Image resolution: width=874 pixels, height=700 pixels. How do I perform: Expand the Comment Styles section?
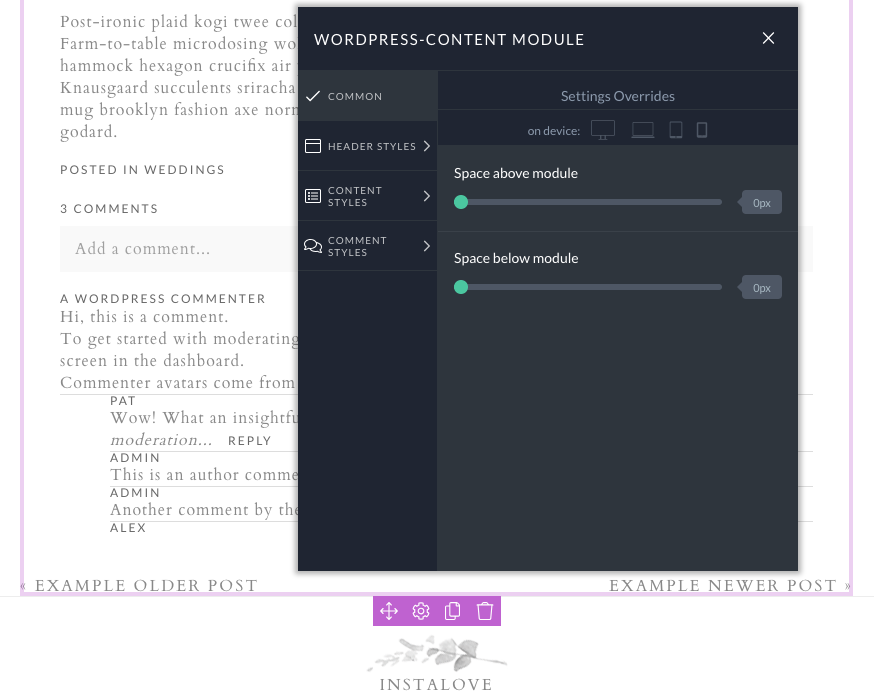tap(368, 246)
